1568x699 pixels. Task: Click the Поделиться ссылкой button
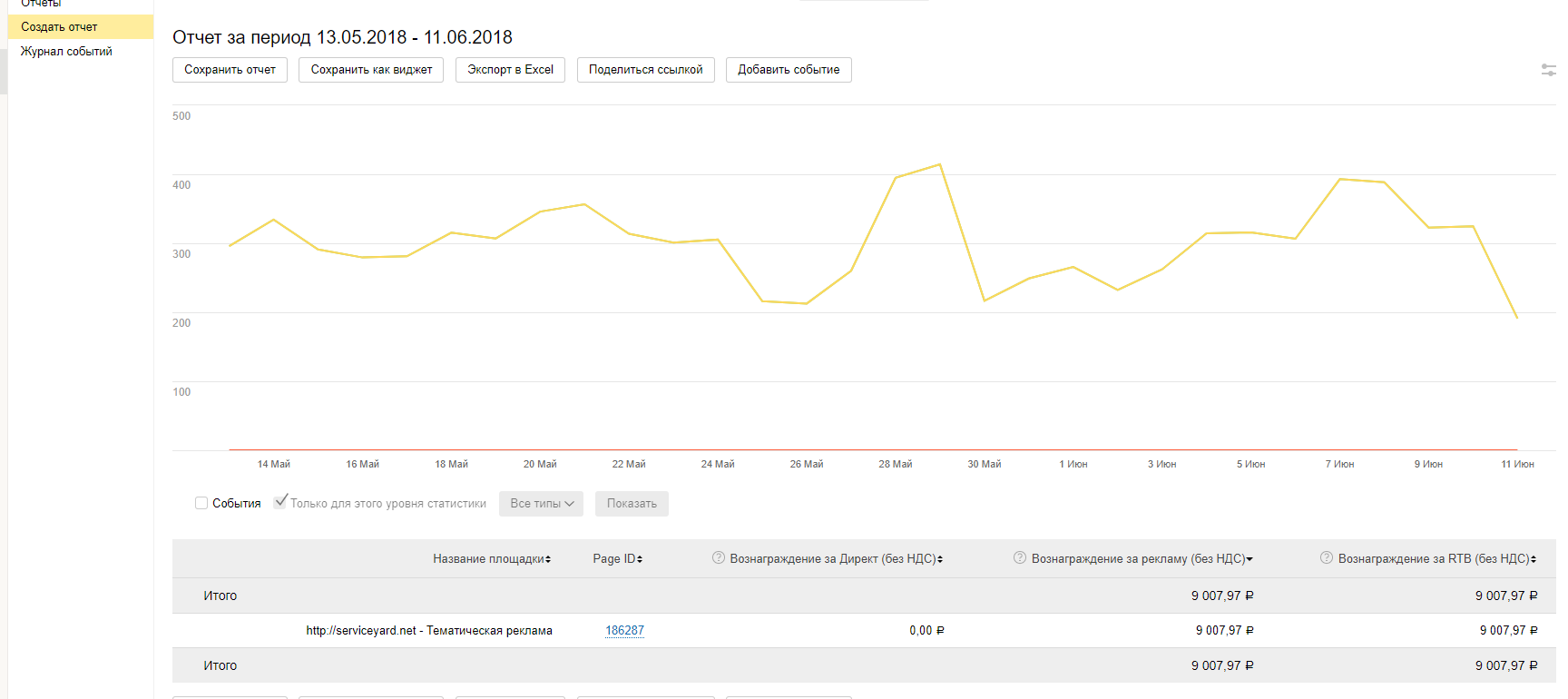tap(645, 70)
